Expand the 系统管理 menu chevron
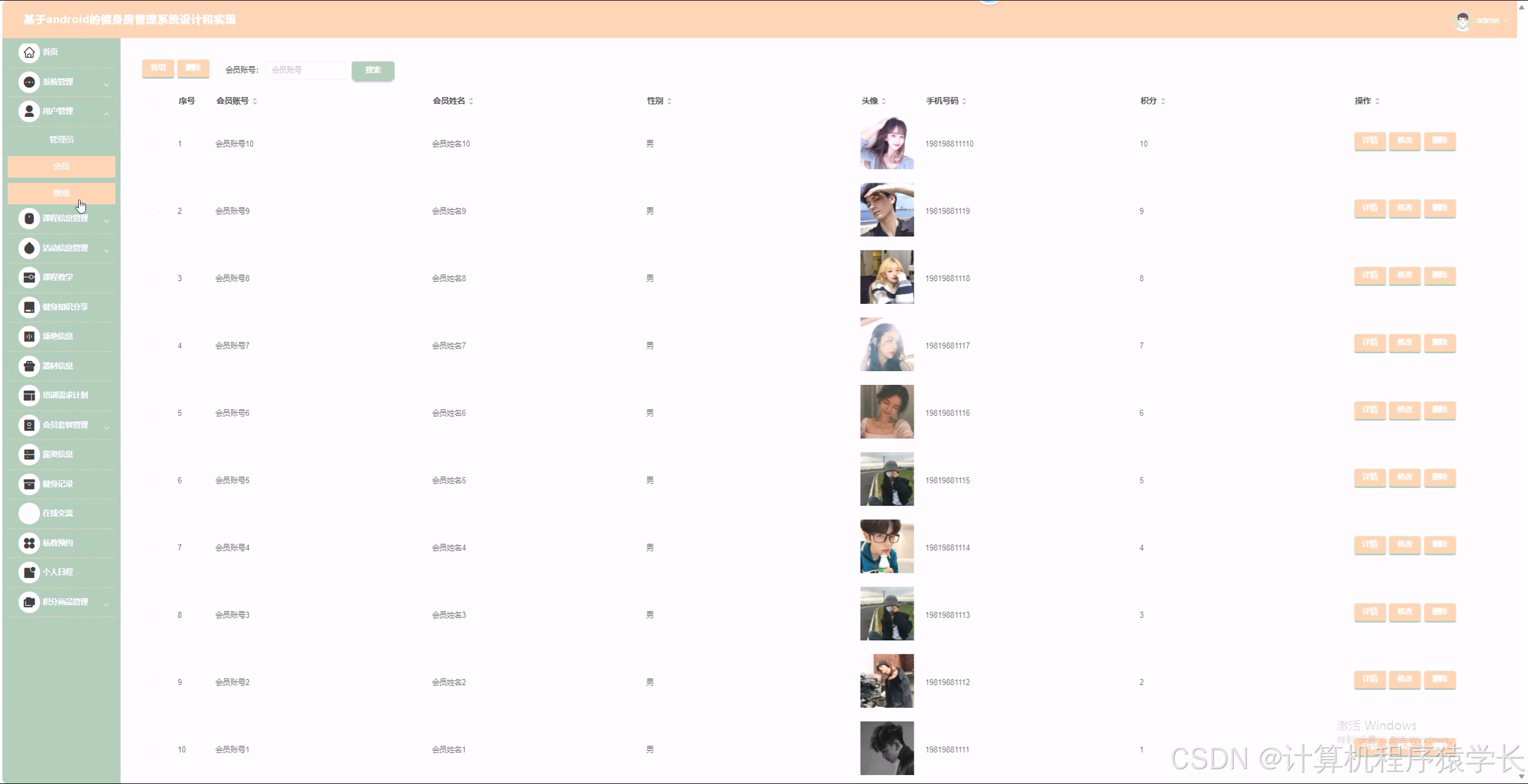Viewport: 1528px width, 784px height. [106, 84]
